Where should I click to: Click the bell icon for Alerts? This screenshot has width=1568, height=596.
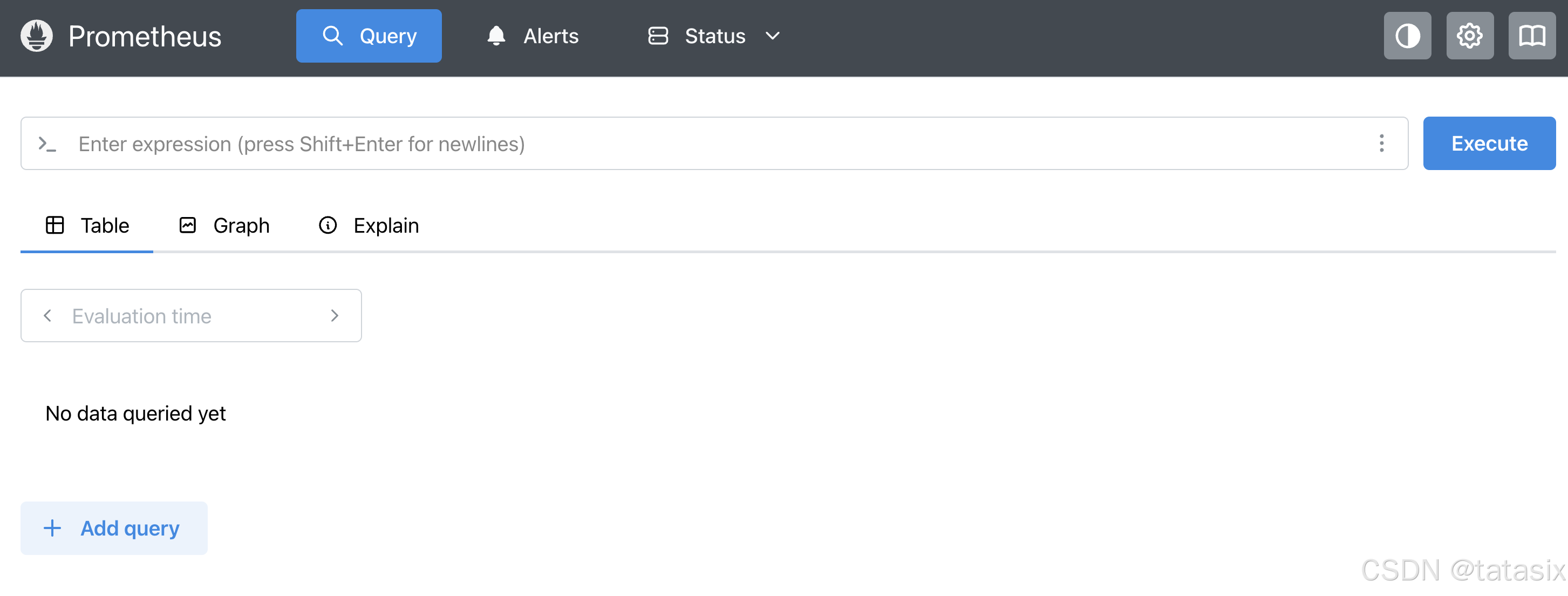tap(496, 36)
